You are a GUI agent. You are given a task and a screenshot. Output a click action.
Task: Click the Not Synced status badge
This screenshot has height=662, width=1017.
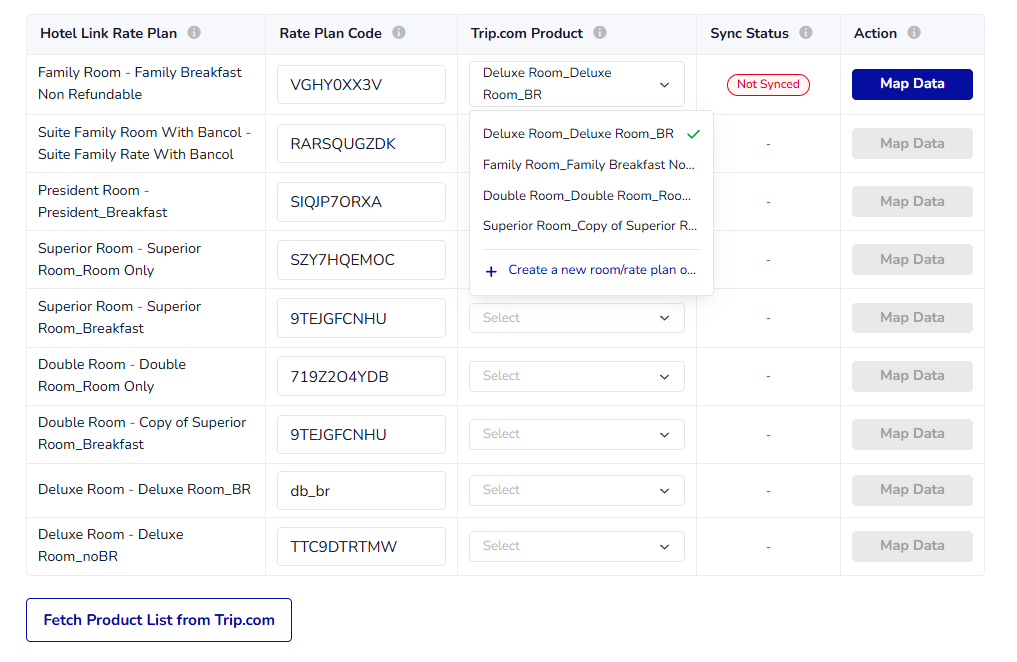tap(768, 85)
